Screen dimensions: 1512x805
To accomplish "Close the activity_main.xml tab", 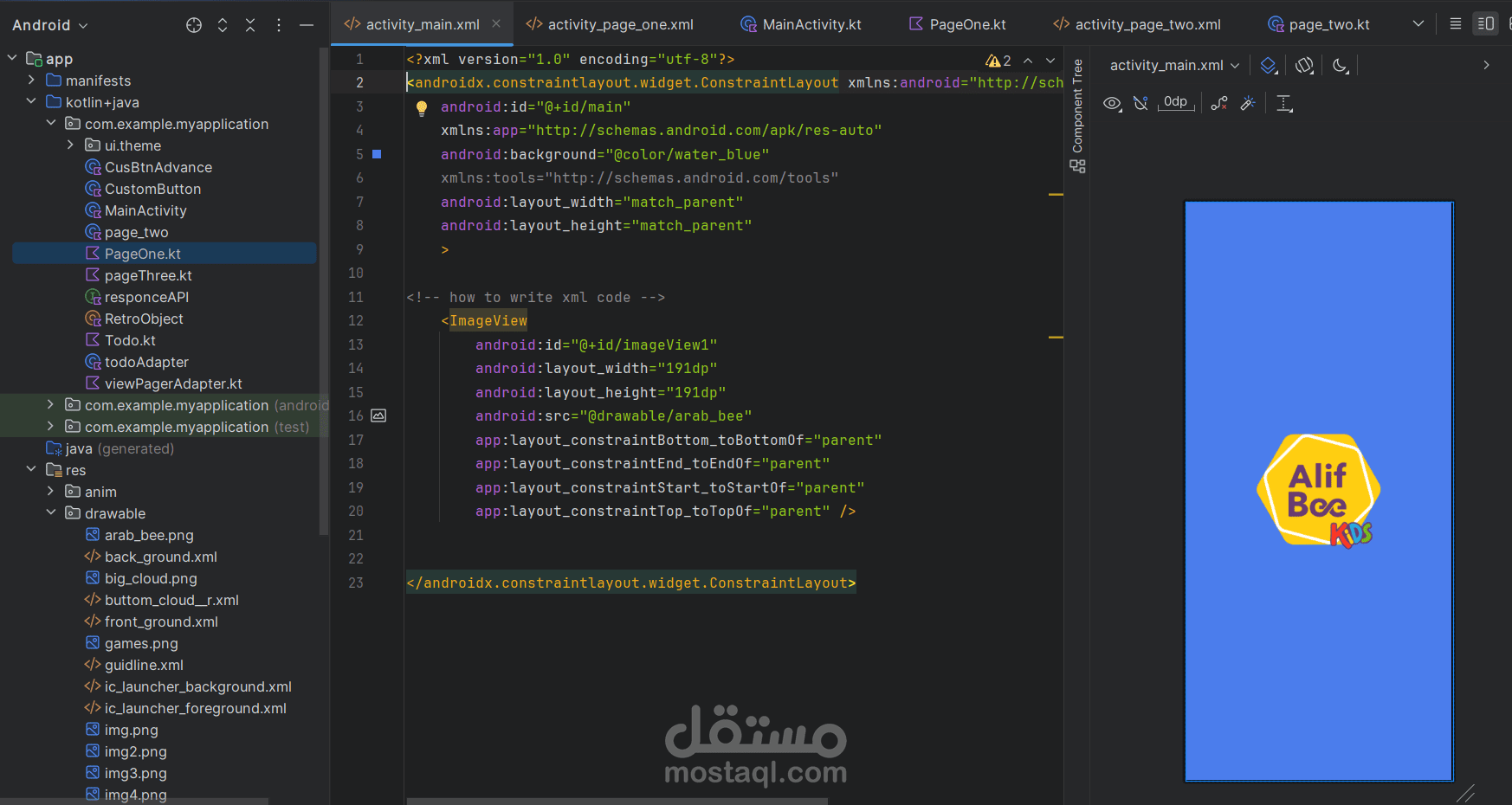I will (x=496, y=23).
